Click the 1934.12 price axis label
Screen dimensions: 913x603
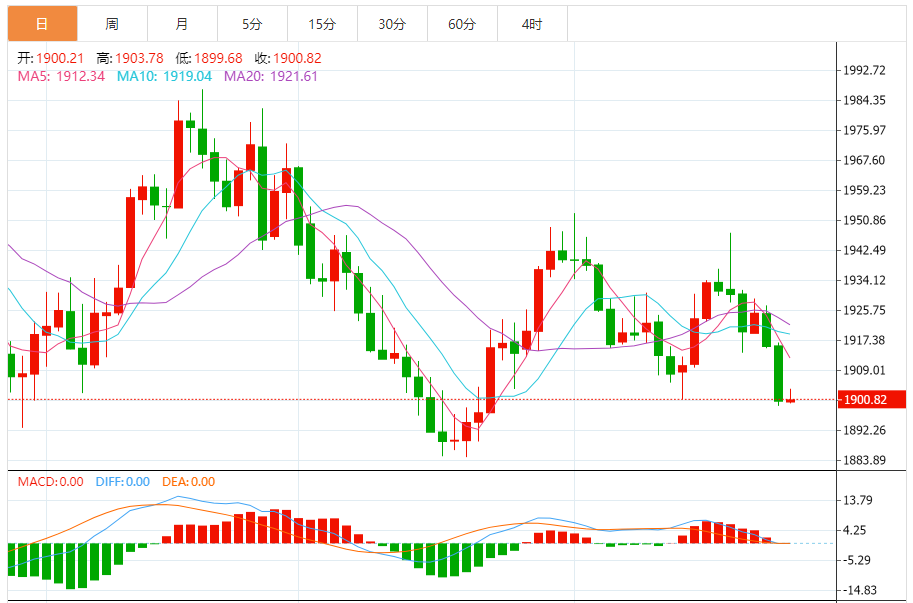coord(865,280)
